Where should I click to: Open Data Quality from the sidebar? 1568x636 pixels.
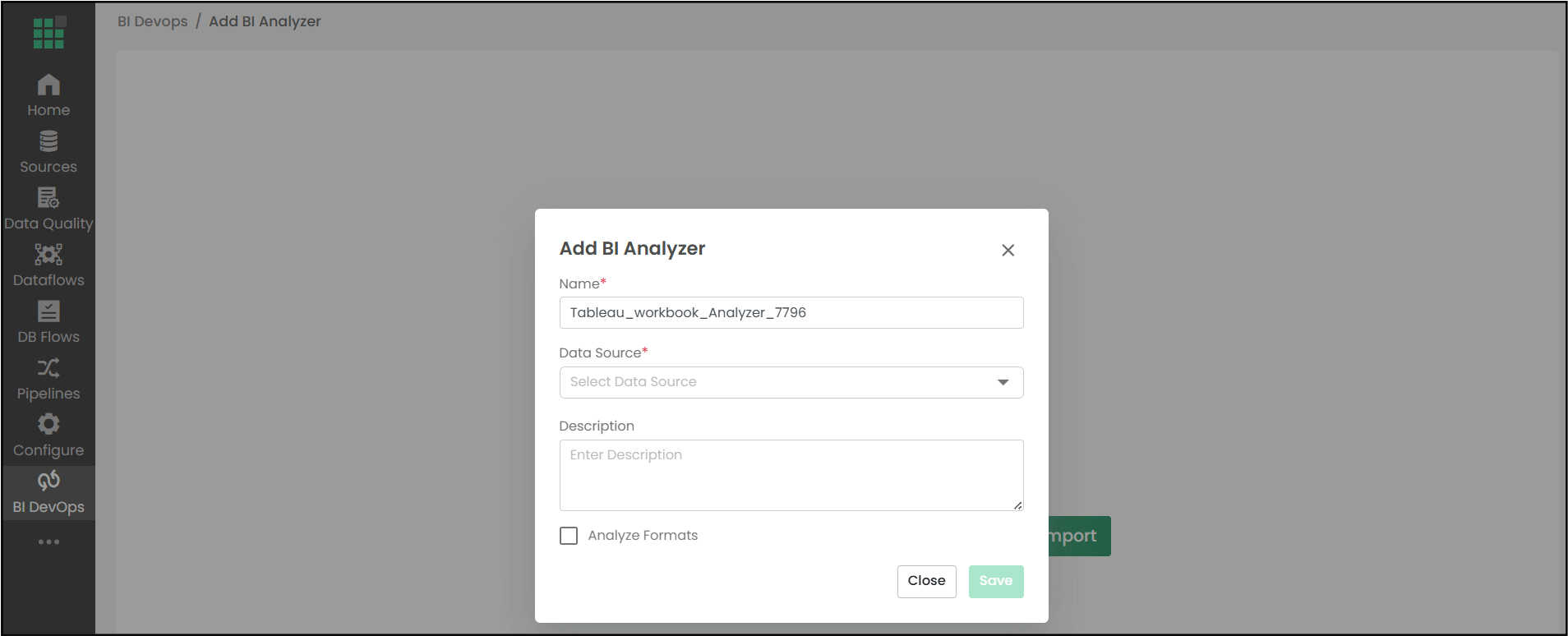[x=48, y=198]
